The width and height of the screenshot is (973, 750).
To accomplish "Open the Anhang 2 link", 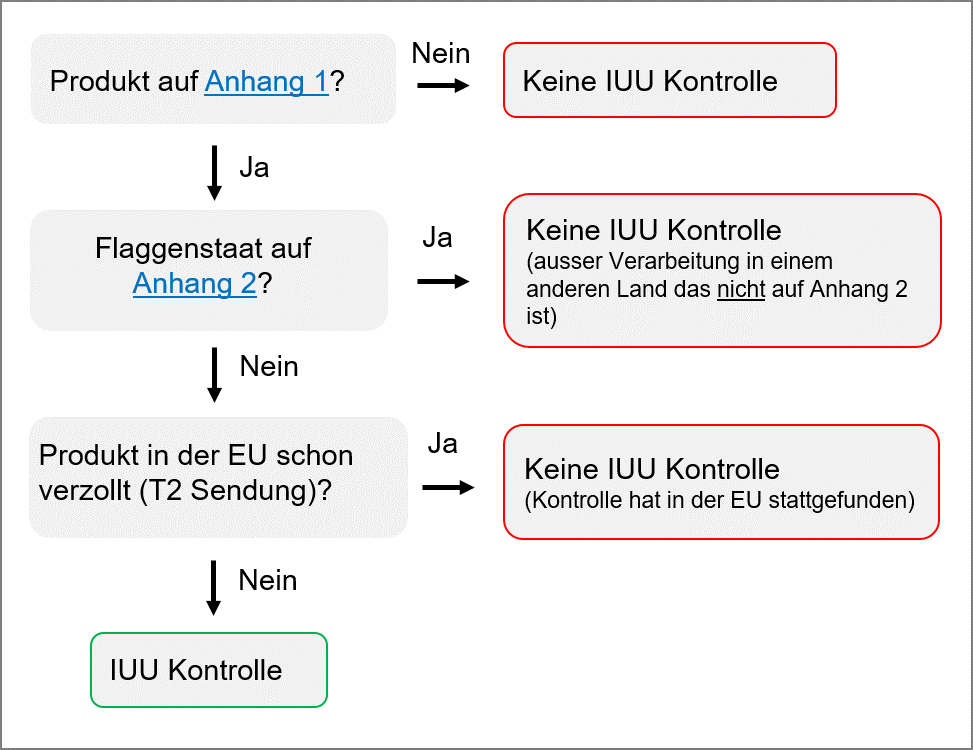I will [196, 284].
